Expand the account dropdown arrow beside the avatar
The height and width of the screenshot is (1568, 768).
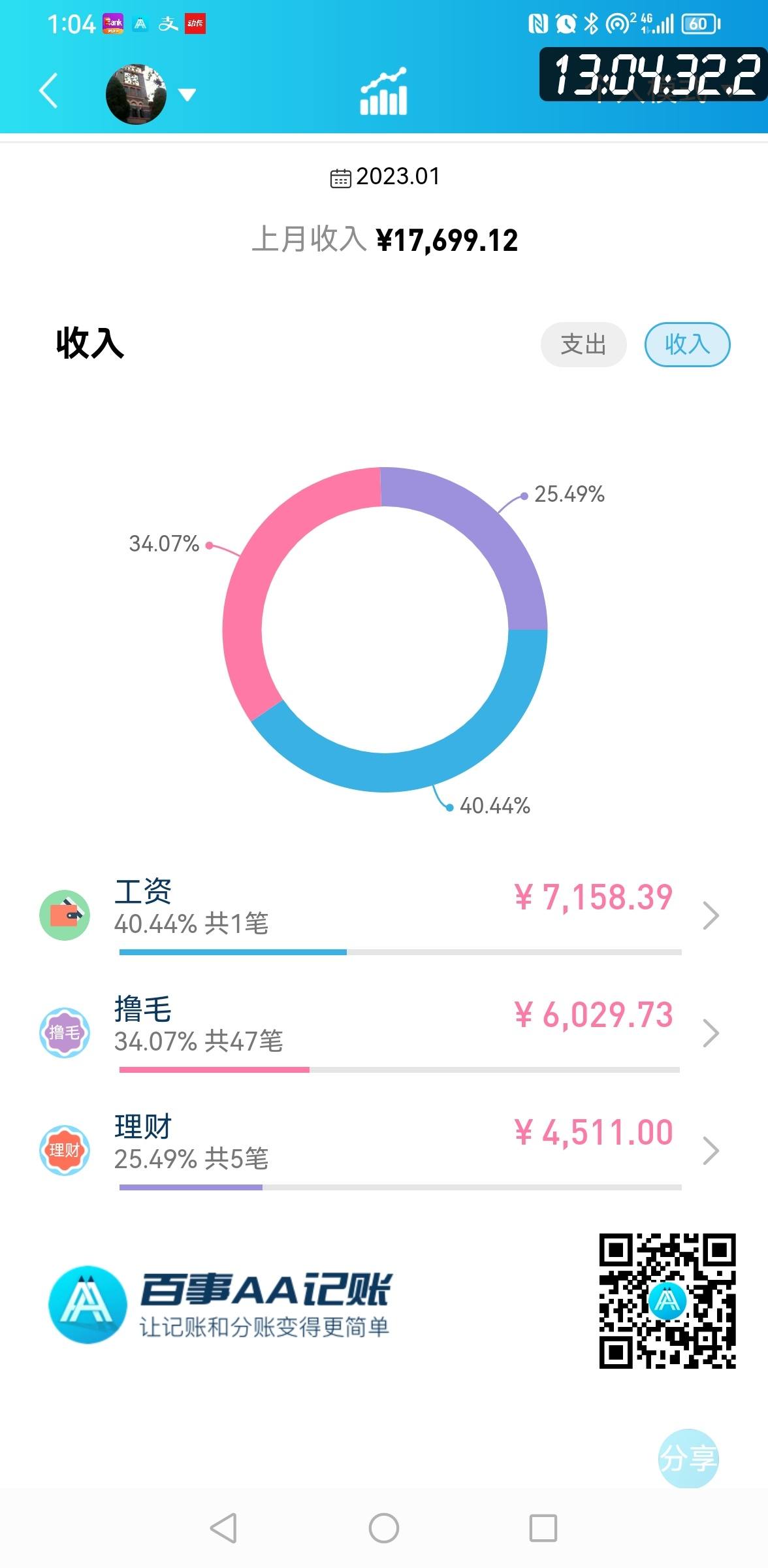click(187, 95)
